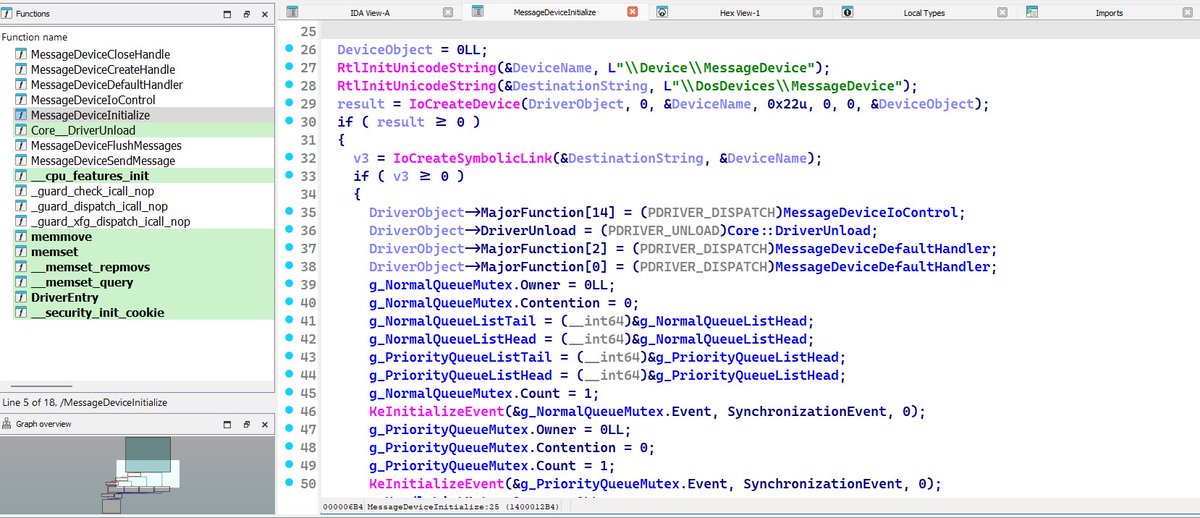Sort by the Function name column header
The height and width of the screenshot is (518, 1200).
click(x=137, y=36)
